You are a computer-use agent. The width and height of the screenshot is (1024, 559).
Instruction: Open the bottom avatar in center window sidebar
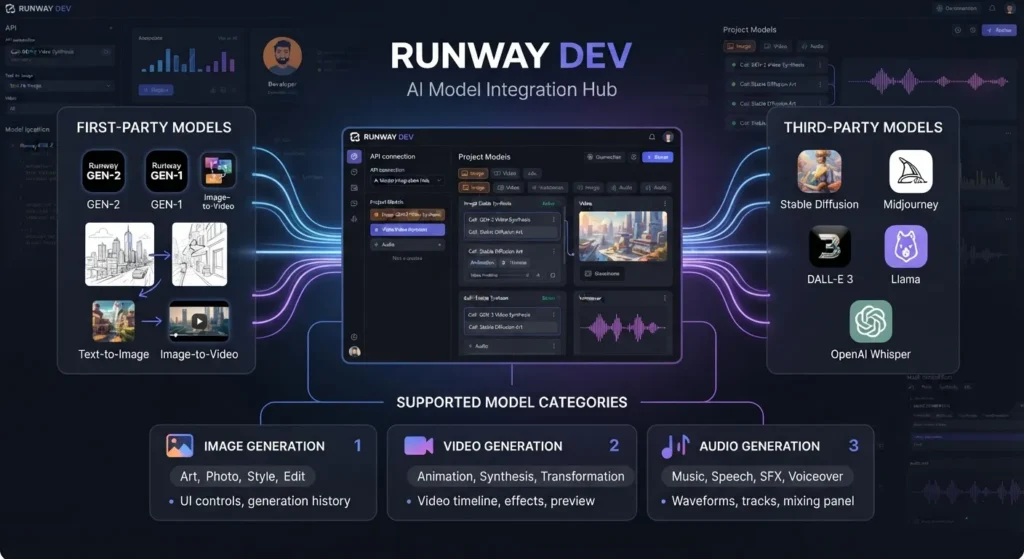355,351
